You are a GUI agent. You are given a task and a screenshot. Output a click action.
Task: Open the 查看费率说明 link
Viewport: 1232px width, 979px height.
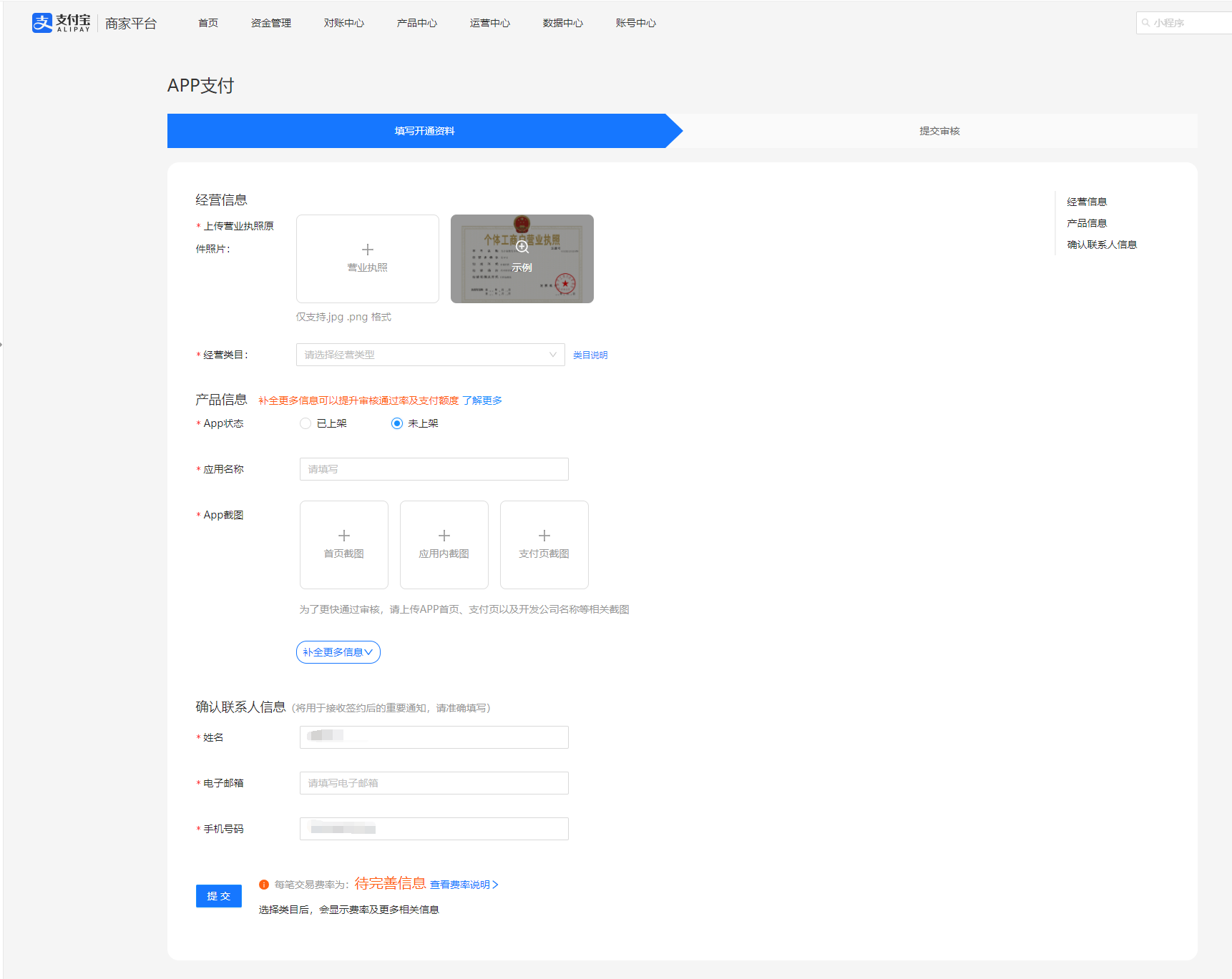[x=464, y=885]
